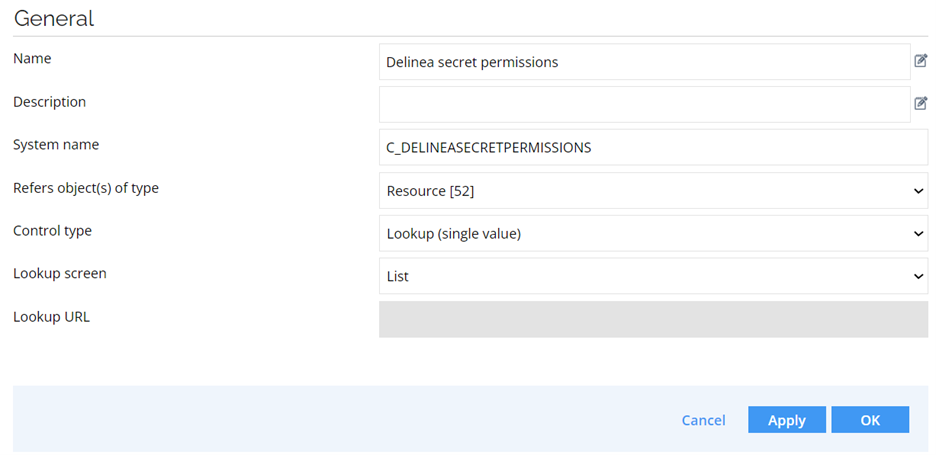Click the greyed-out Lookup URL field
The image size is (936, 455).
pyautogui.click(x=654, y=319)
